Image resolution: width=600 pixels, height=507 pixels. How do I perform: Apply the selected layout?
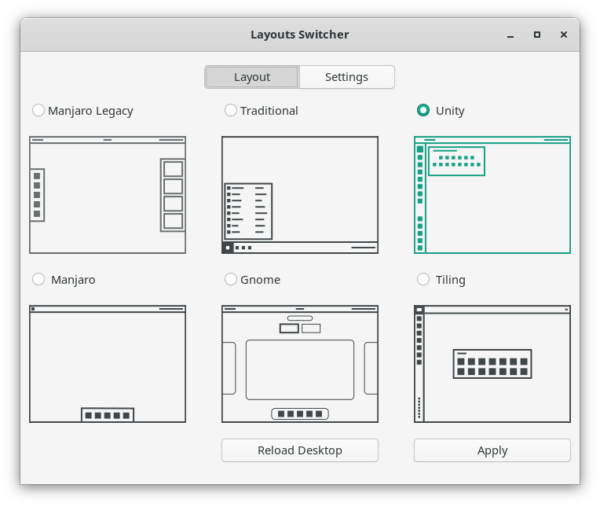pyautogui.click(x=492, y=450)
